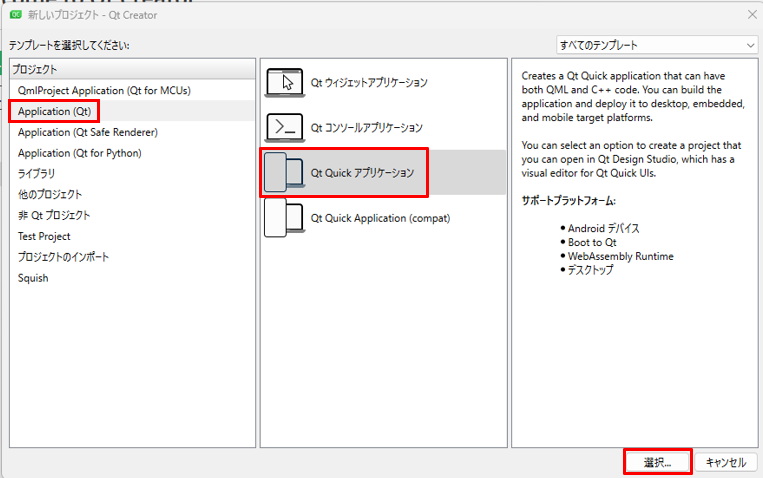This screenshot has height=478, width=763.
Task: Select the ライブラリ category
Action: click(x=37, y=174)
